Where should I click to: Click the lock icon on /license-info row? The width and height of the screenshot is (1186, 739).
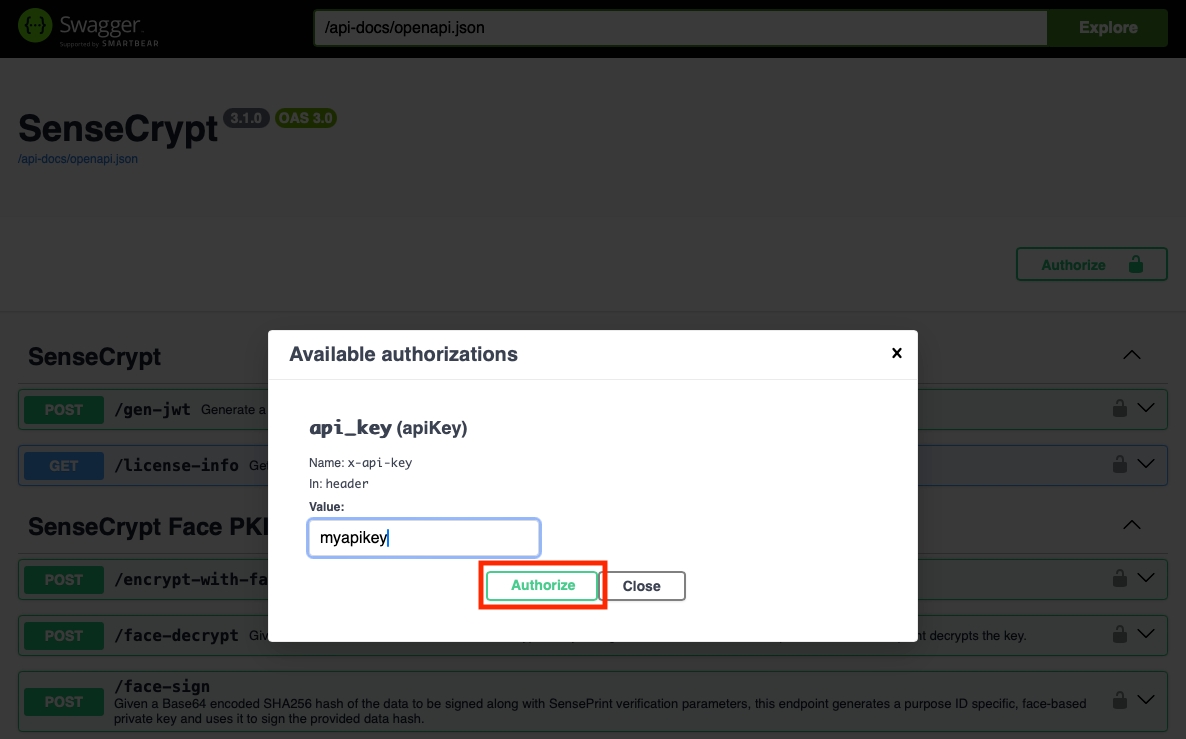[1120, 465]
